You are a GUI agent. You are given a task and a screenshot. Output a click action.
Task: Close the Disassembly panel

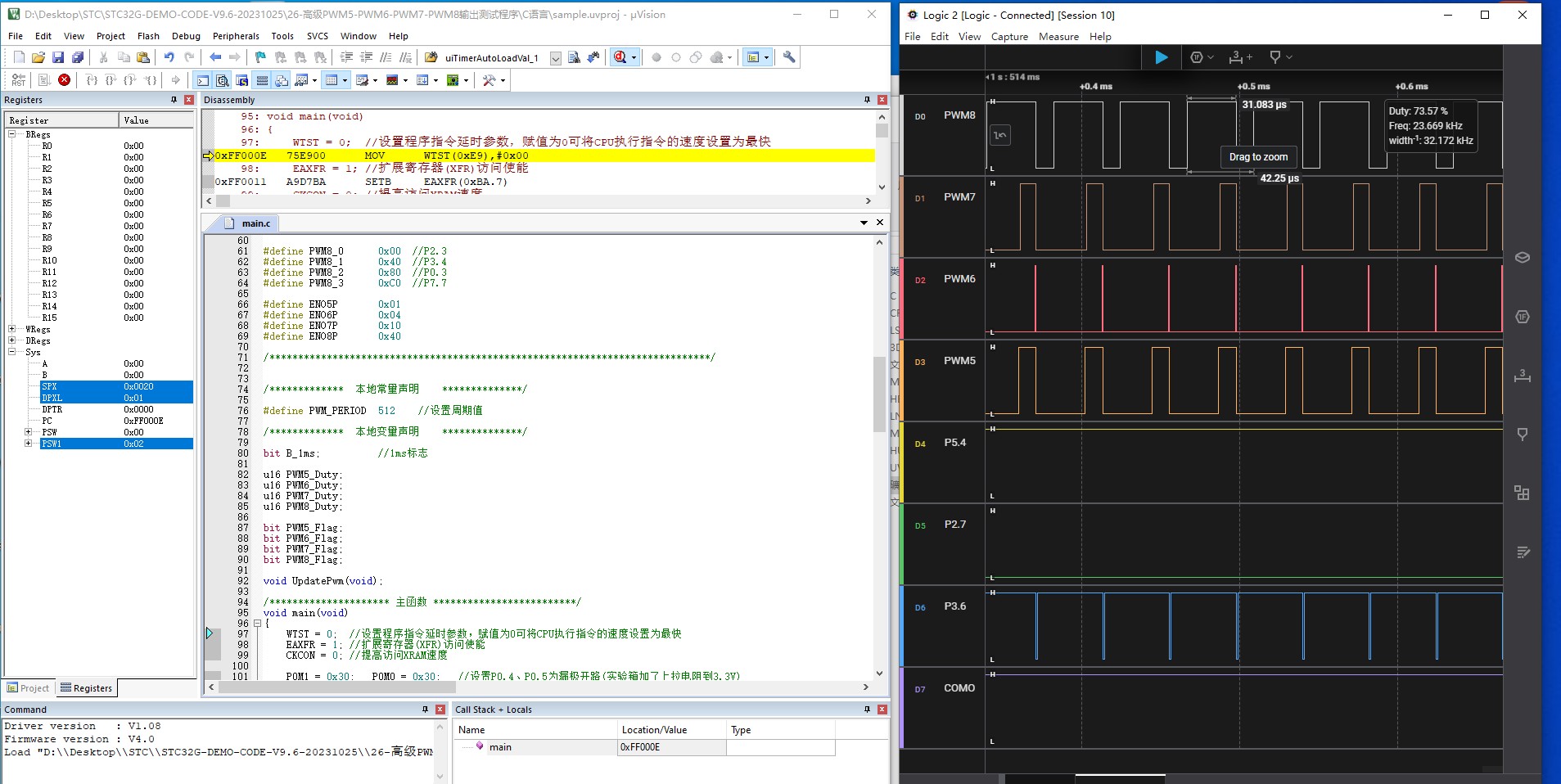(882, 100)
